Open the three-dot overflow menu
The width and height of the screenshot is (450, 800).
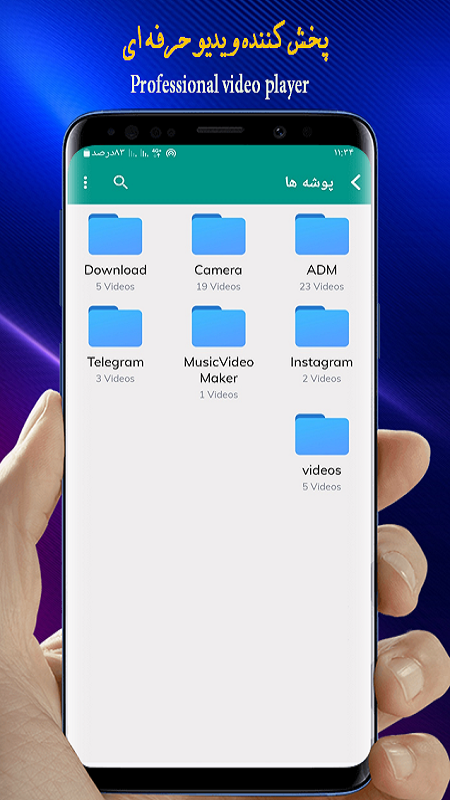(x=85, y=182)
